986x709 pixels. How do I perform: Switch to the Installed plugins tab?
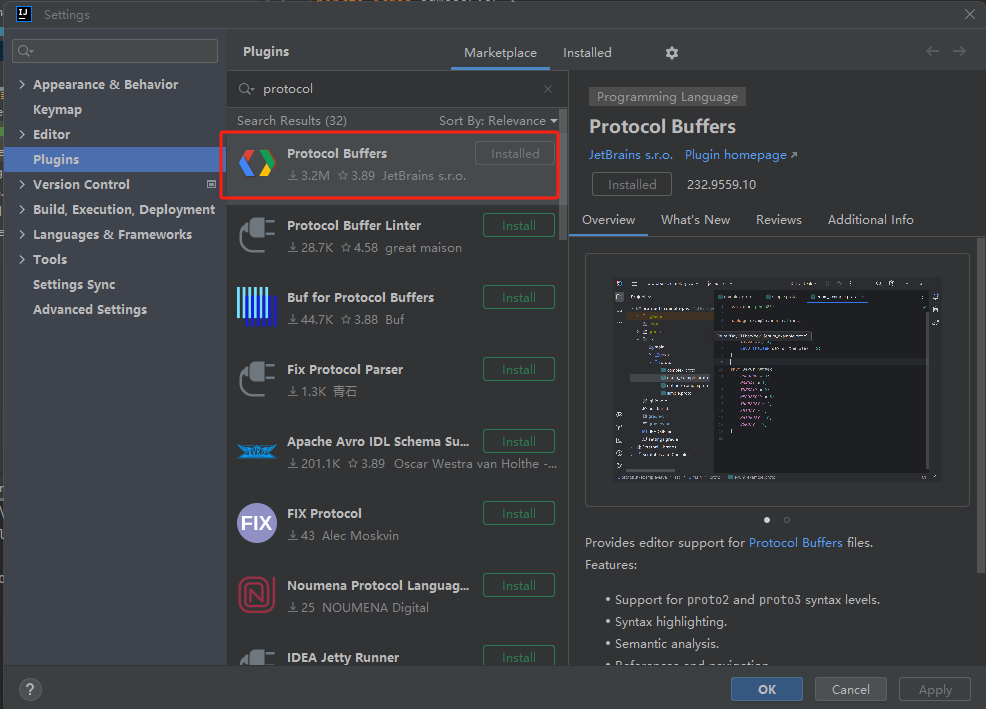tap(587, 53)
